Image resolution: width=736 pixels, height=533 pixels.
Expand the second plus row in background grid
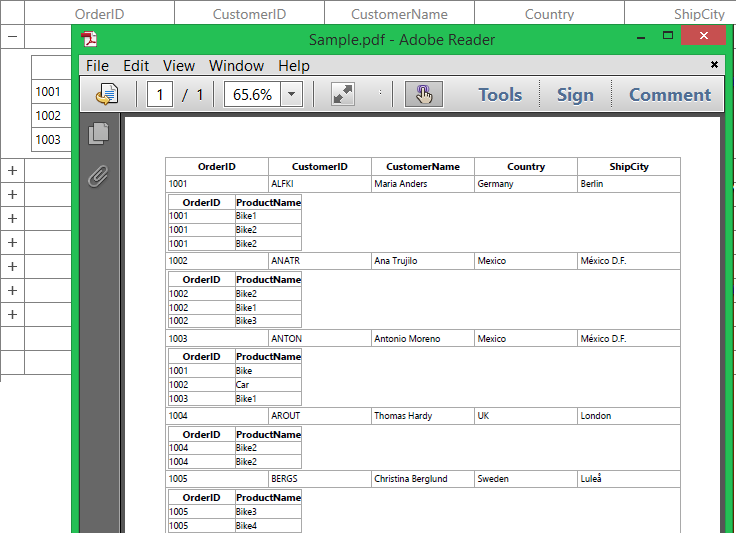click(x=13, y=194)
